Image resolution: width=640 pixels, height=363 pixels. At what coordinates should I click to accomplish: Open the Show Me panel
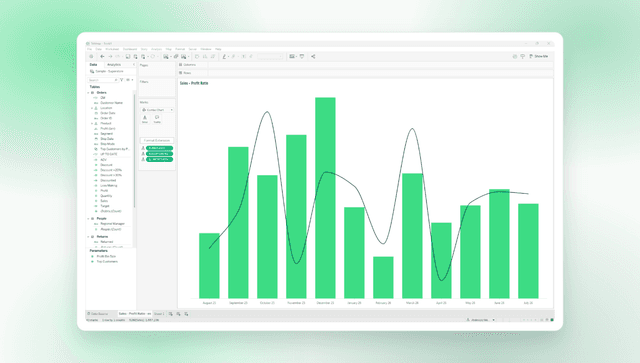point(539,56)
